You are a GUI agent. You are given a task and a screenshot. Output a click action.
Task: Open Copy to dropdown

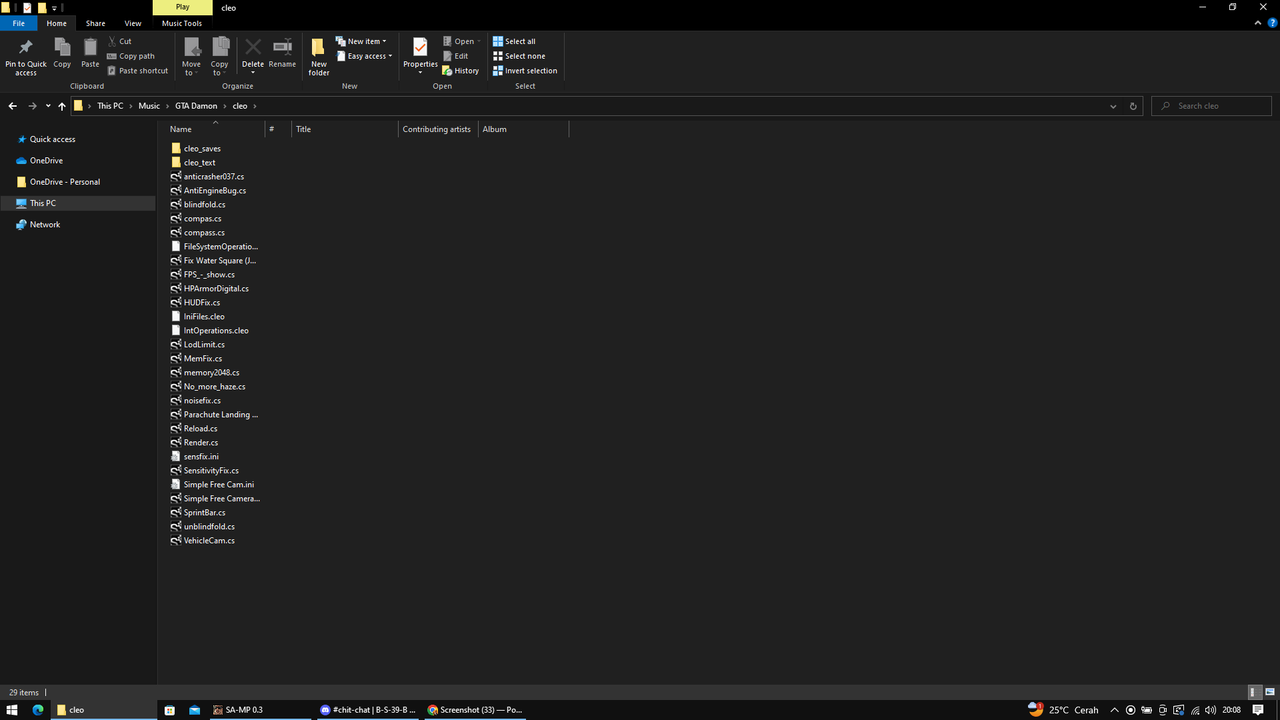[220, 57]
